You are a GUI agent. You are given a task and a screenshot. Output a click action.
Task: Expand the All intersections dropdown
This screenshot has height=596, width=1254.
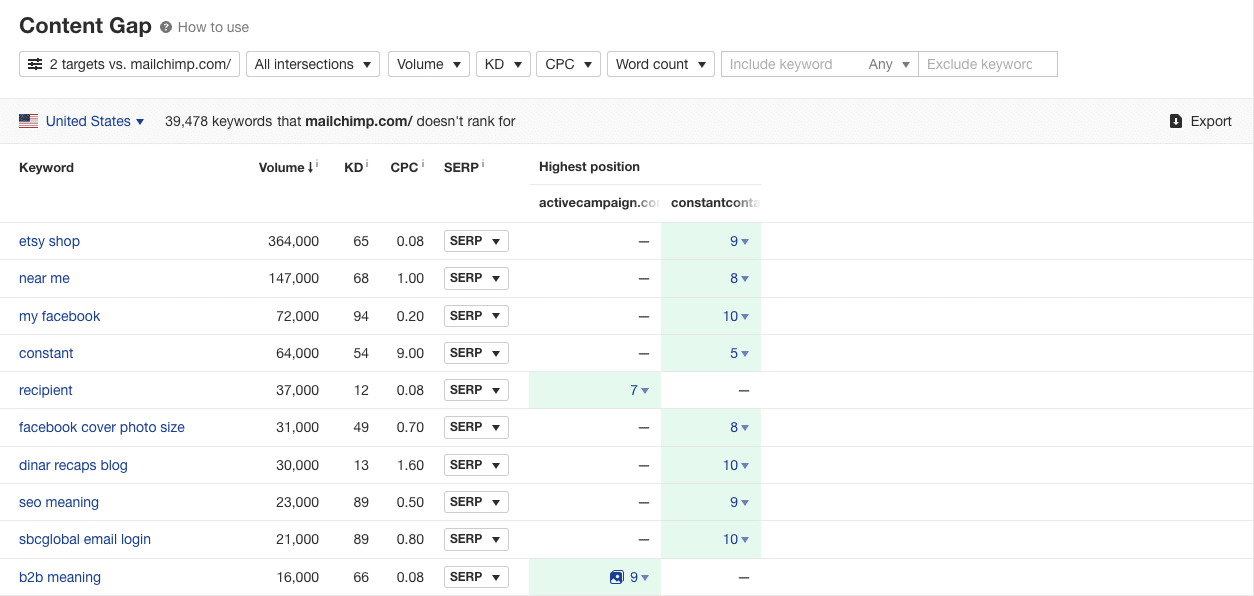[313, 64]
